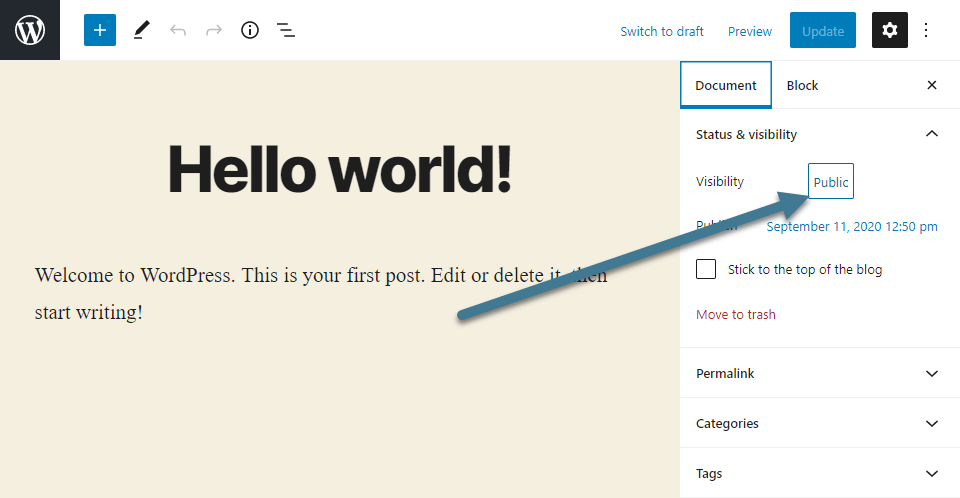Screen dimensions: 960x498
Task: Open the Public visibility option
Action: pos(831,182)
